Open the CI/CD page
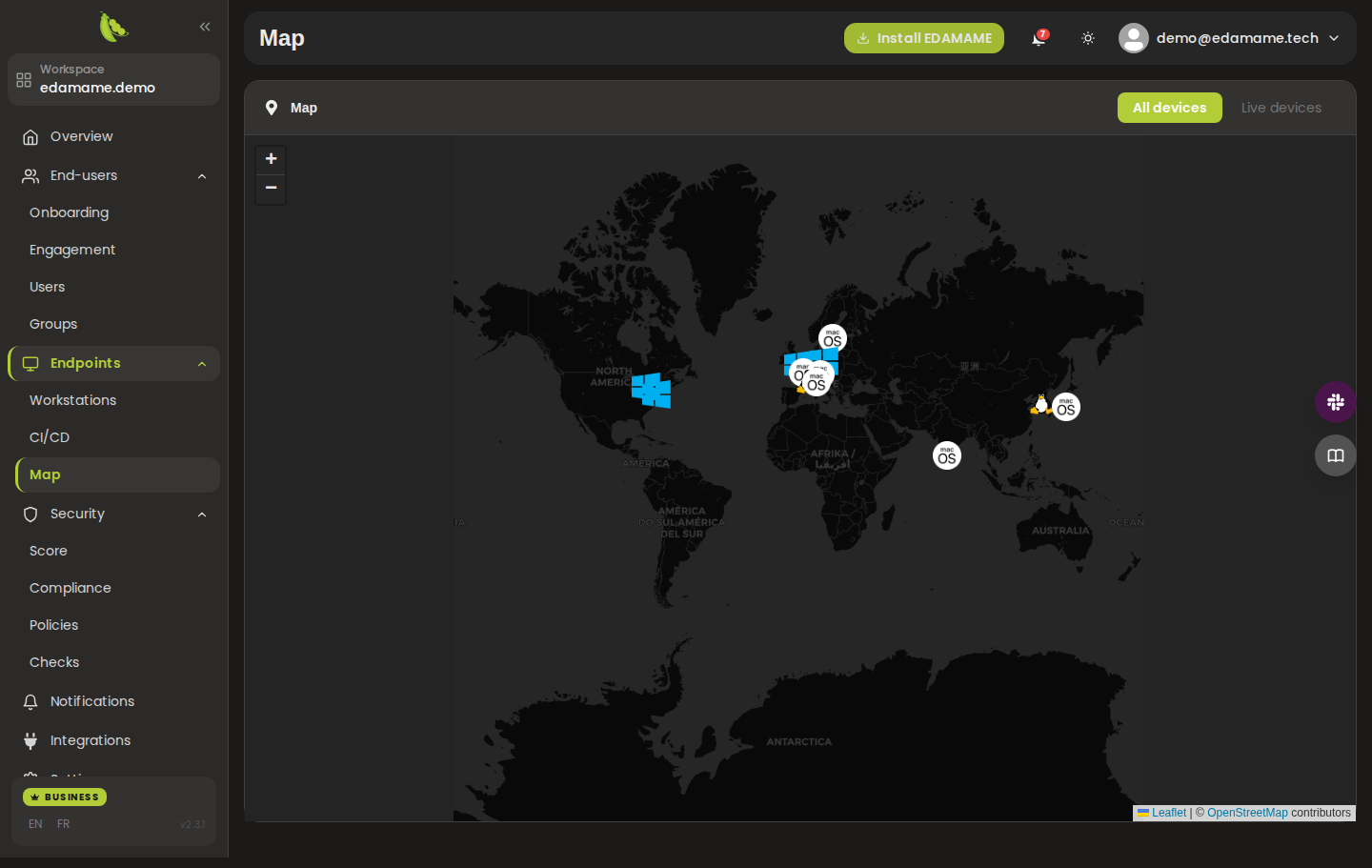The image size is (1372, 868). (x=50, y=437)
